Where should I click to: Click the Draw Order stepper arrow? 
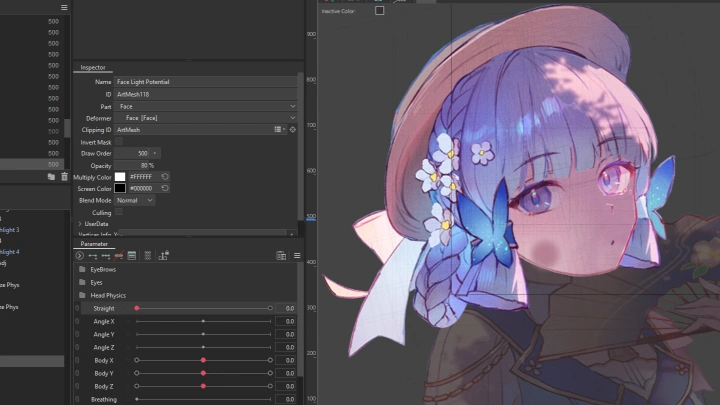tap(155, 153)
